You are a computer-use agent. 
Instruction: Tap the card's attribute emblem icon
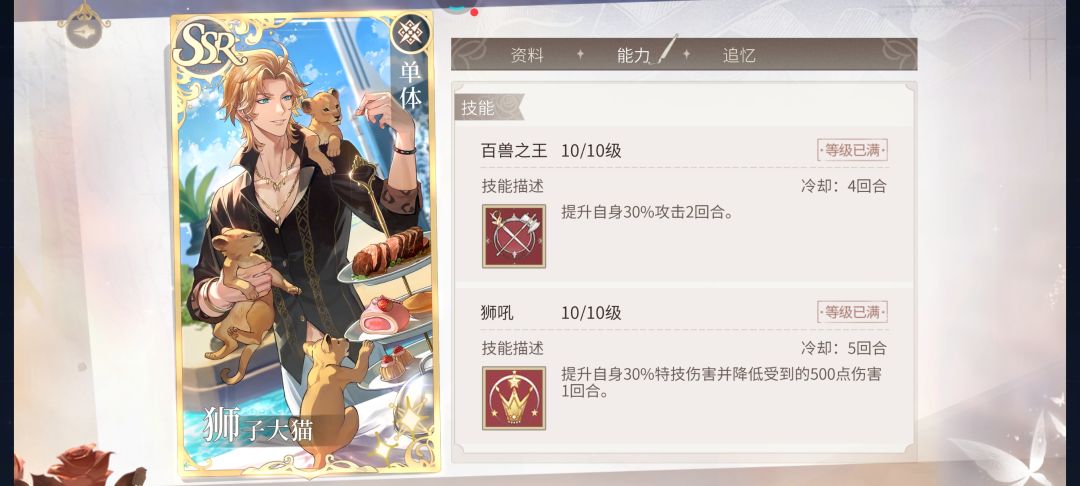411,33
